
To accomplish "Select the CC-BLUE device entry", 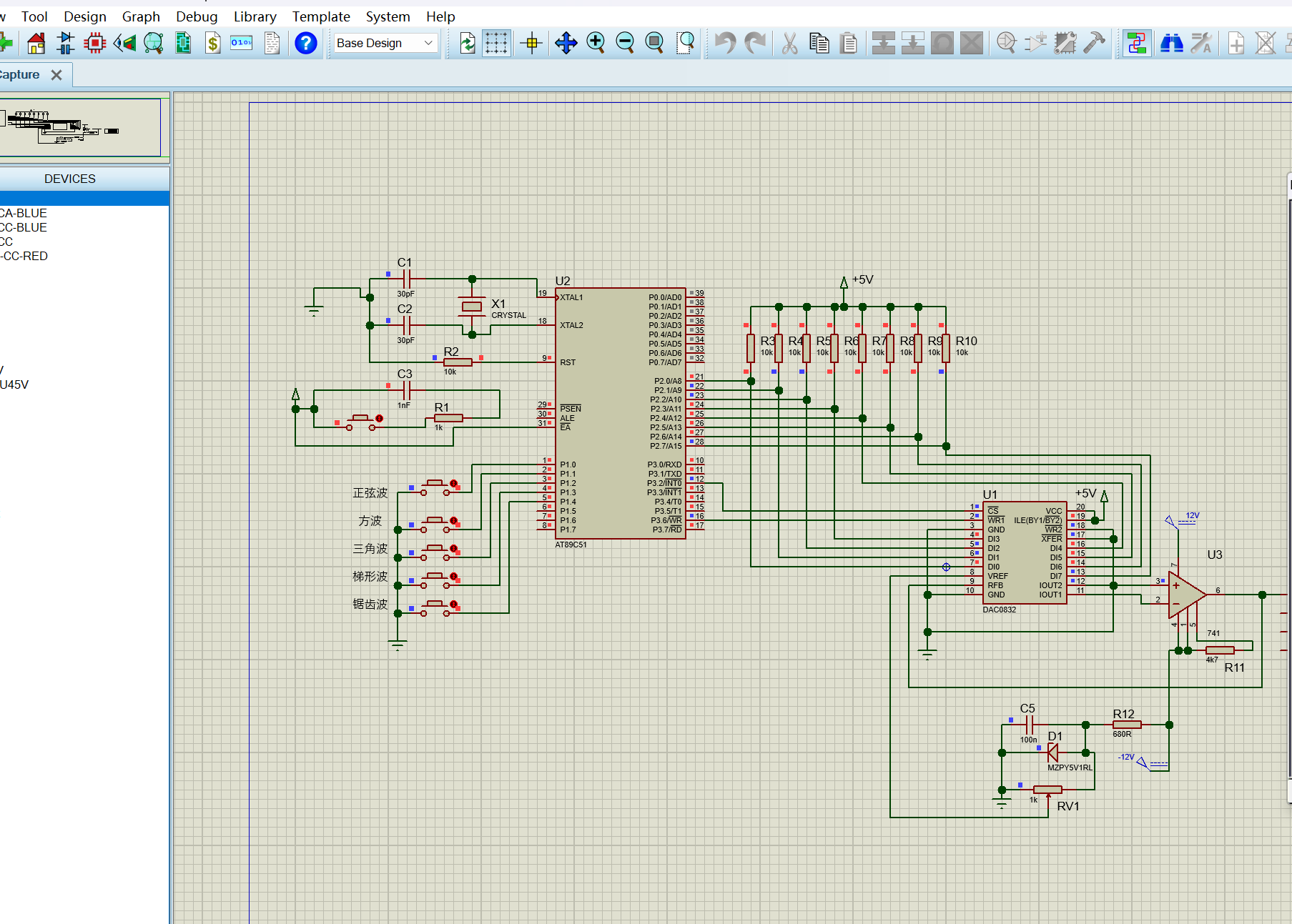I will click(24, 227).
